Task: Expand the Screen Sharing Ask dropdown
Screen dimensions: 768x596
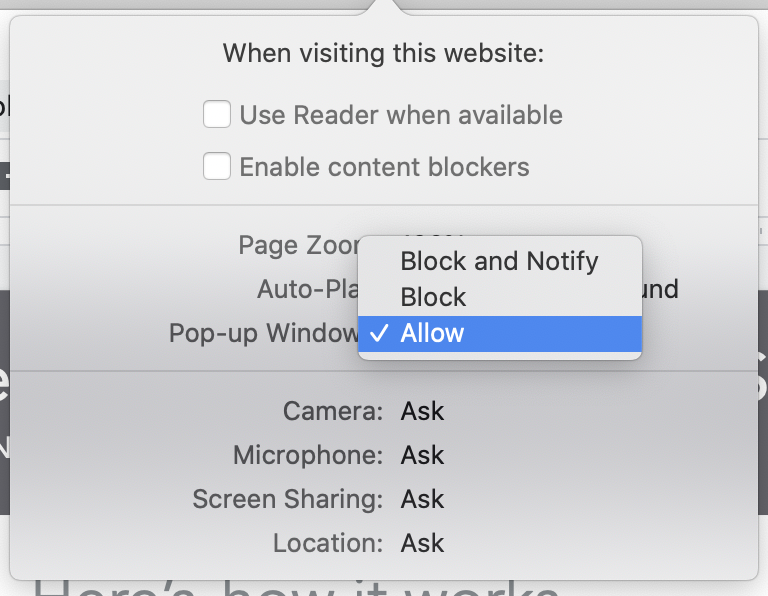Action: pyautogui.click(x=422, y=500)
